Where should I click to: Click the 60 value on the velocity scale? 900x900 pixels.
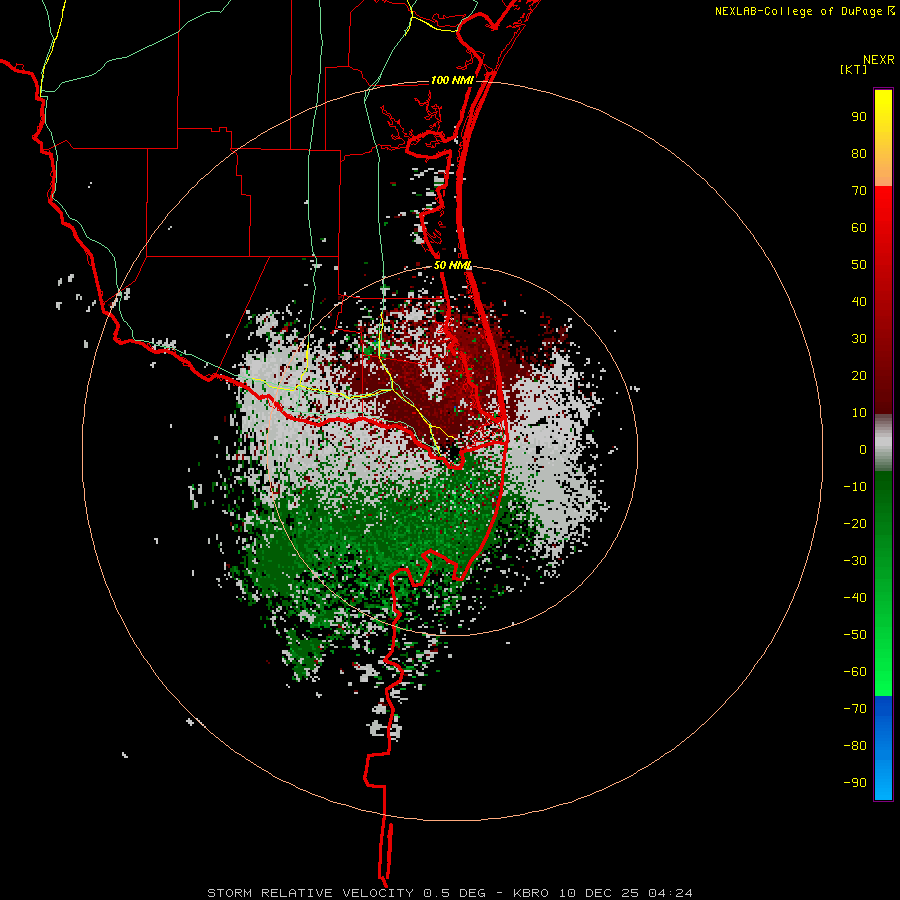pyautogui.click(x=859, y=228)
